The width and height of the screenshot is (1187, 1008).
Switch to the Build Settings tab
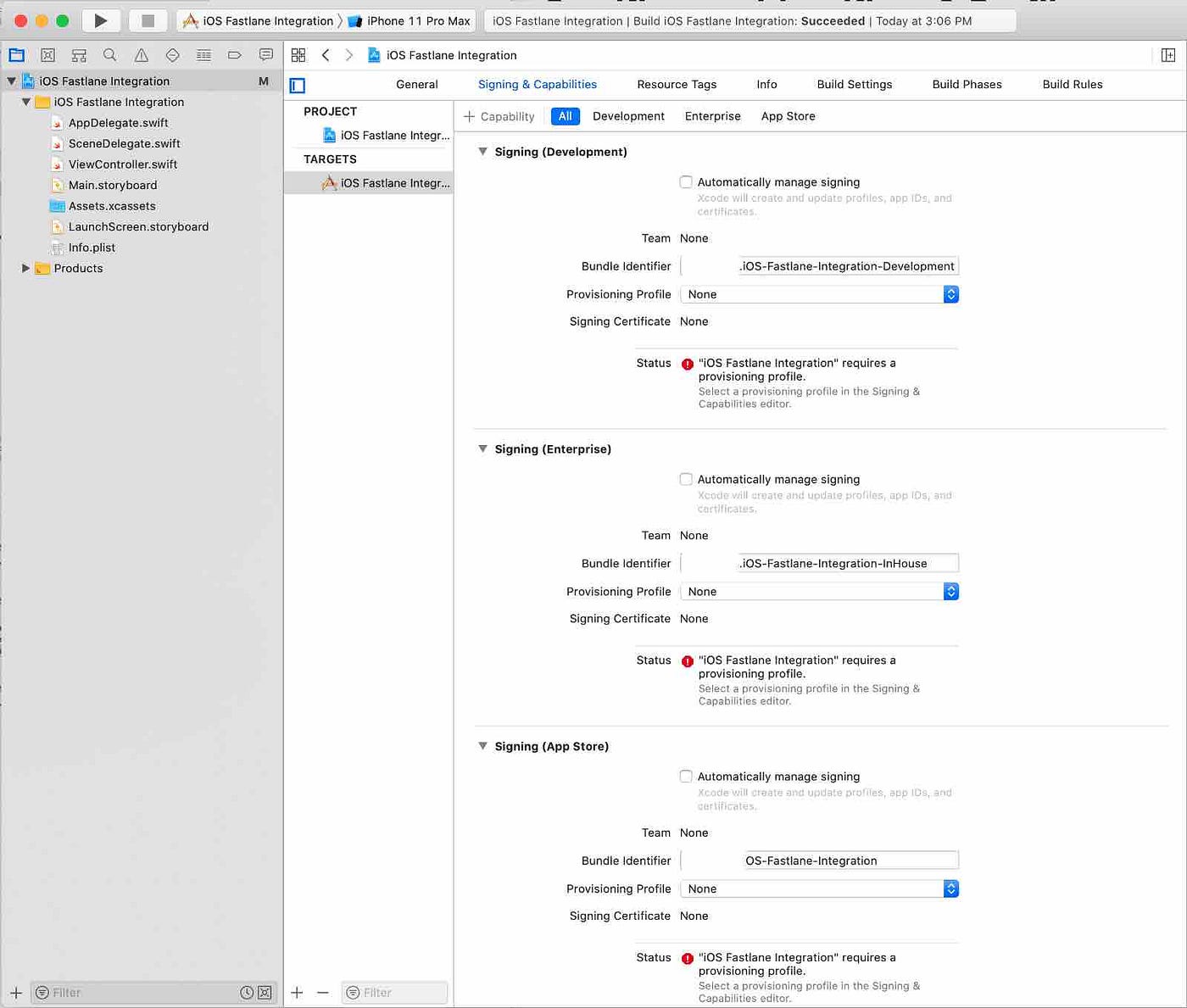point(855,84)
